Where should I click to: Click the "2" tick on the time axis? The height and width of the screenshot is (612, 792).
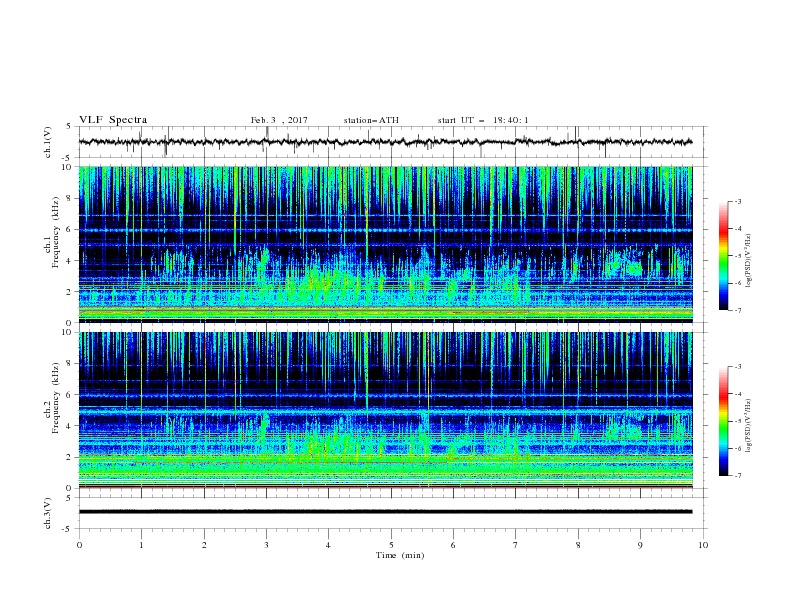tap(204, 545)
